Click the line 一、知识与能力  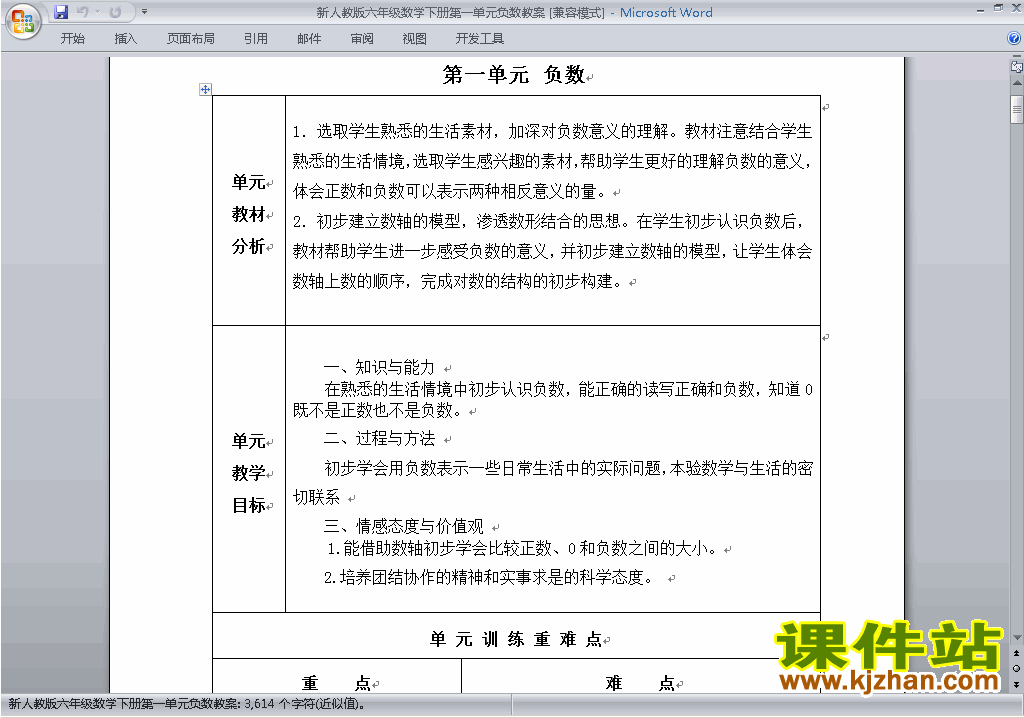(379, 367)
